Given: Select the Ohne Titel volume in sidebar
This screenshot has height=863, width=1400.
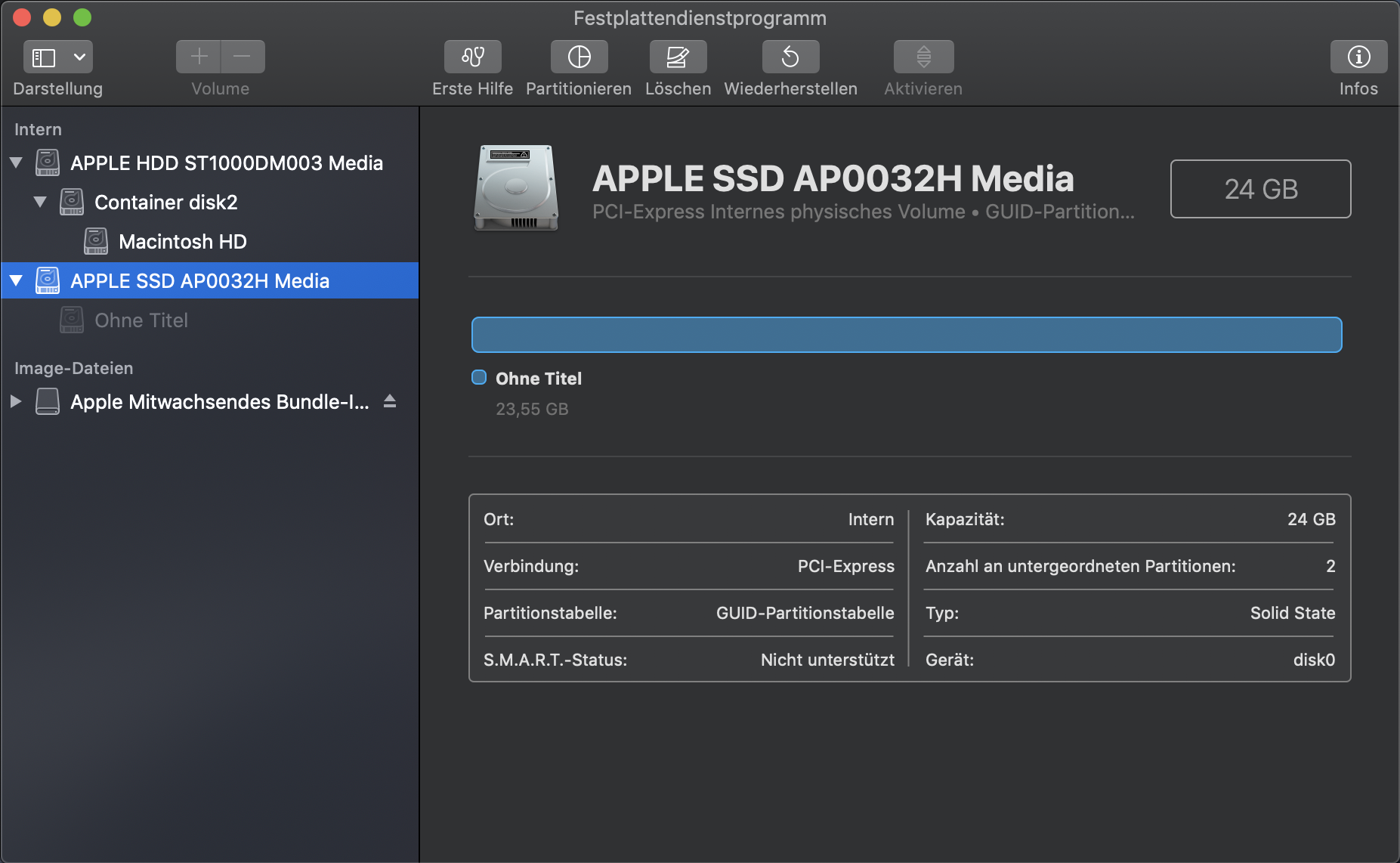Looking at the screenshot, I should click(x=141, y=320).
